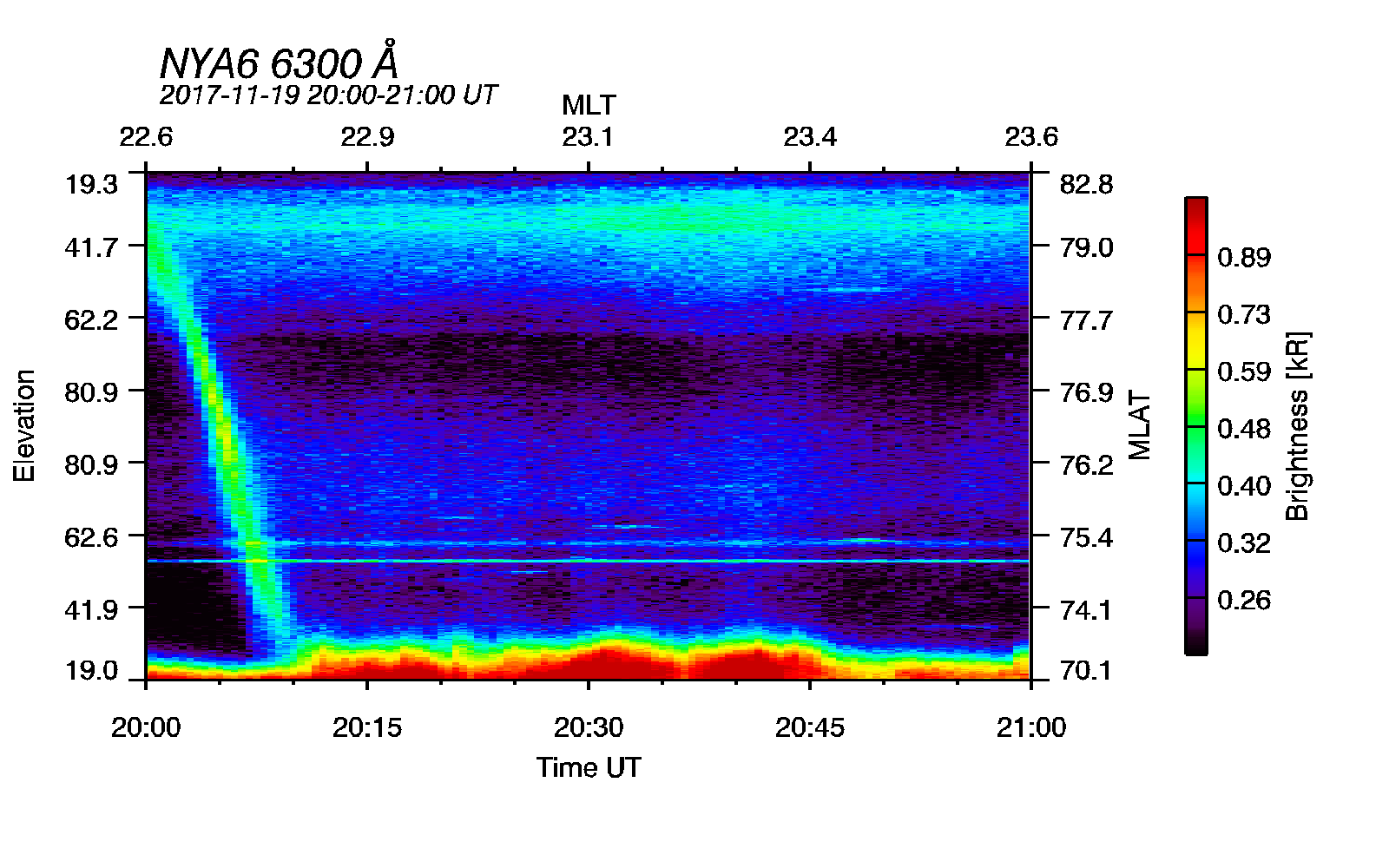Image resolution: width=1389 pixels, height=868 pixels.
Task: Click the colorbar value 0.73
Action: click(x=1244, y=314)
